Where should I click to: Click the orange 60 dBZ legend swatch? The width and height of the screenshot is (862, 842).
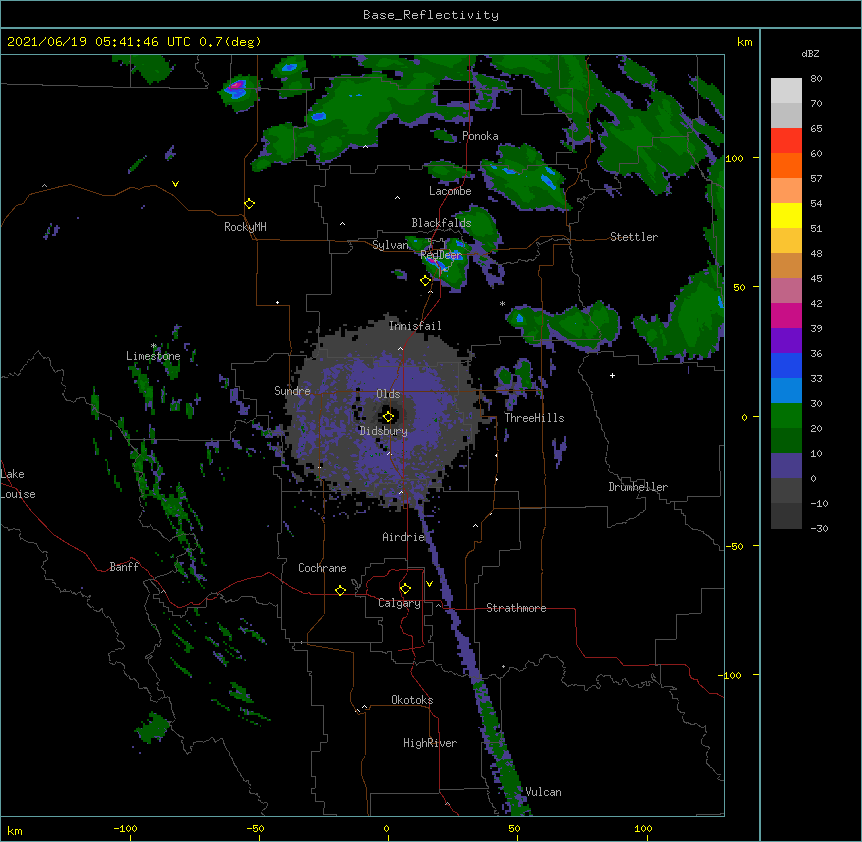click(786, 165)
